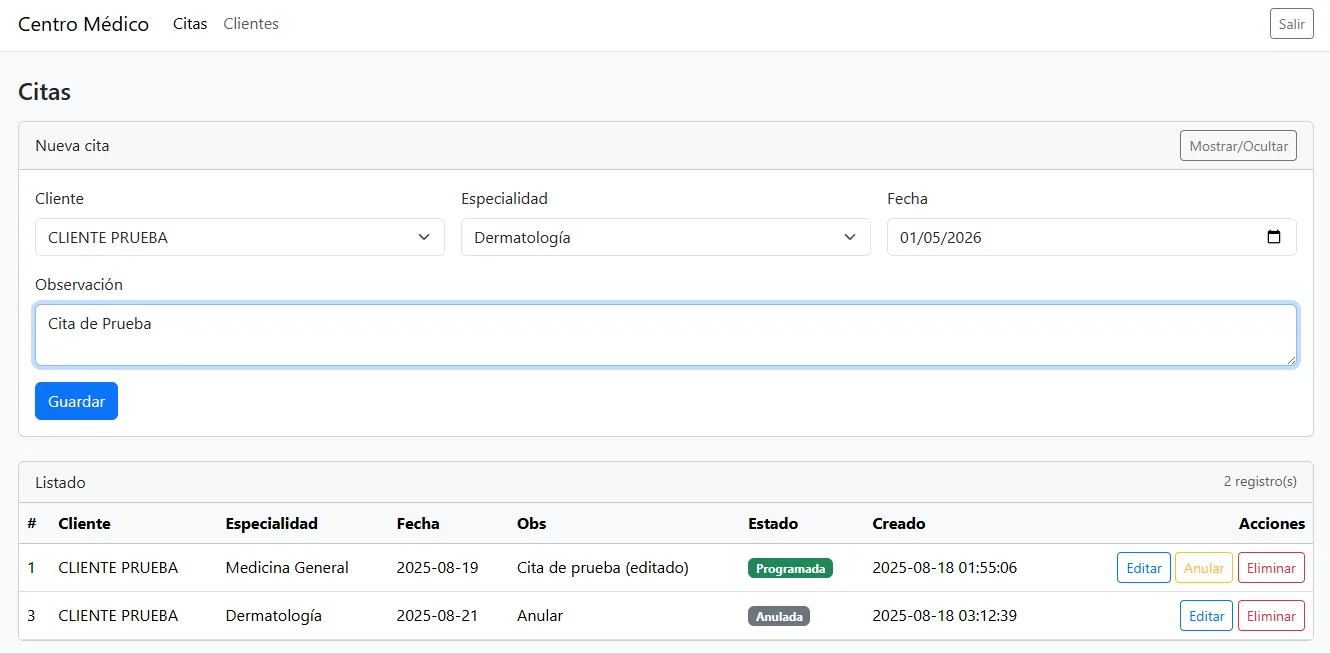Anular the Programada appointment
This screenshot has height=653, width=1330.
point(1203,567)
